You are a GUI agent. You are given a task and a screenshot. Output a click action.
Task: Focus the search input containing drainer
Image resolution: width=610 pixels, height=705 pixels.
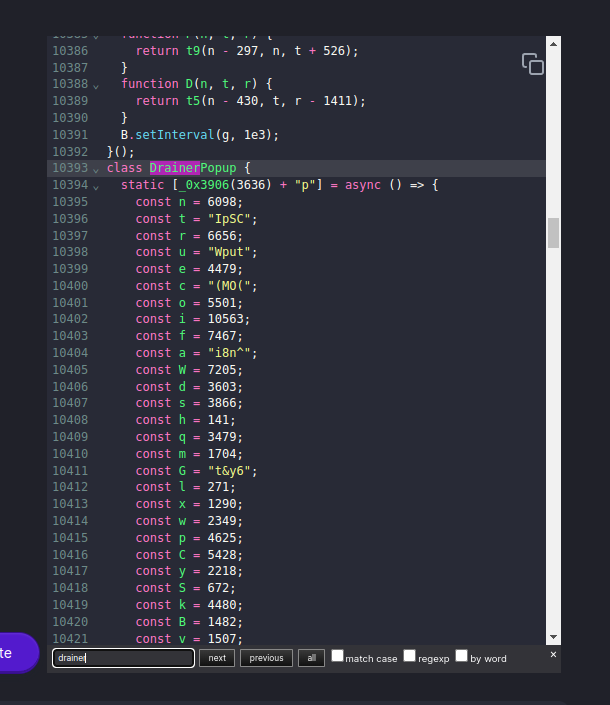tap(124, 658)
